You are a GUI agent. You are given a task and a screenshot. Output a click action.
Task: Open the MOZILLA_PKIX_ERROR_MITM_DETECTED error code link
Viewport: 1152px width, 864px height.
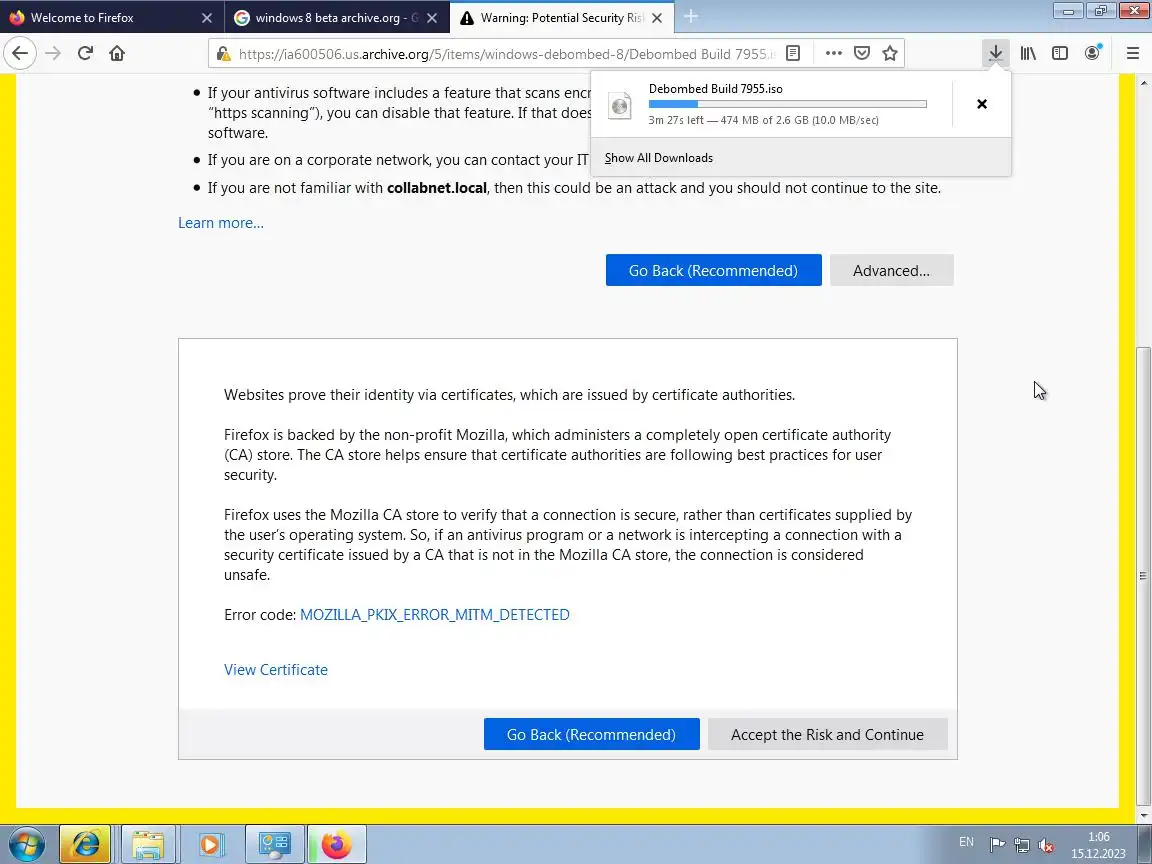tap(434, 614)
